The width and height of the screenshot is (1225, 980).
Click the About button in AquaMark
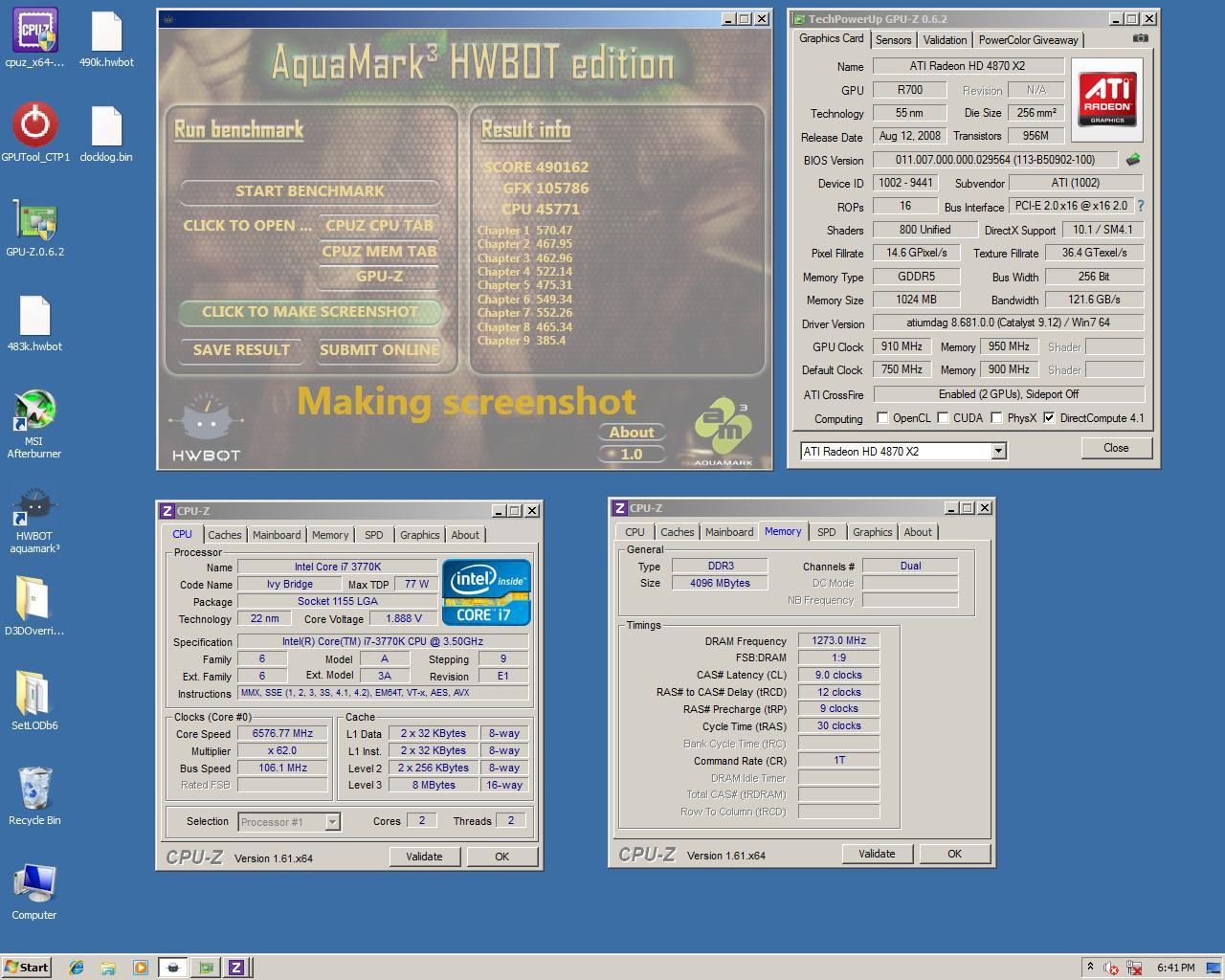tap(632, 433)
